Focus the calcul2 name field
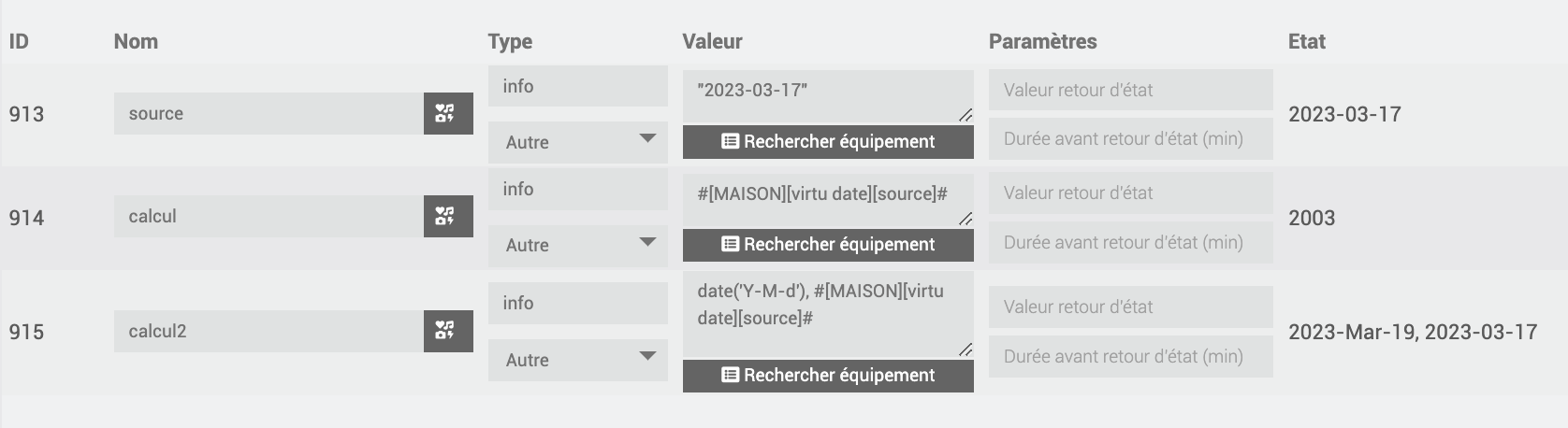 tap(269, 331)
